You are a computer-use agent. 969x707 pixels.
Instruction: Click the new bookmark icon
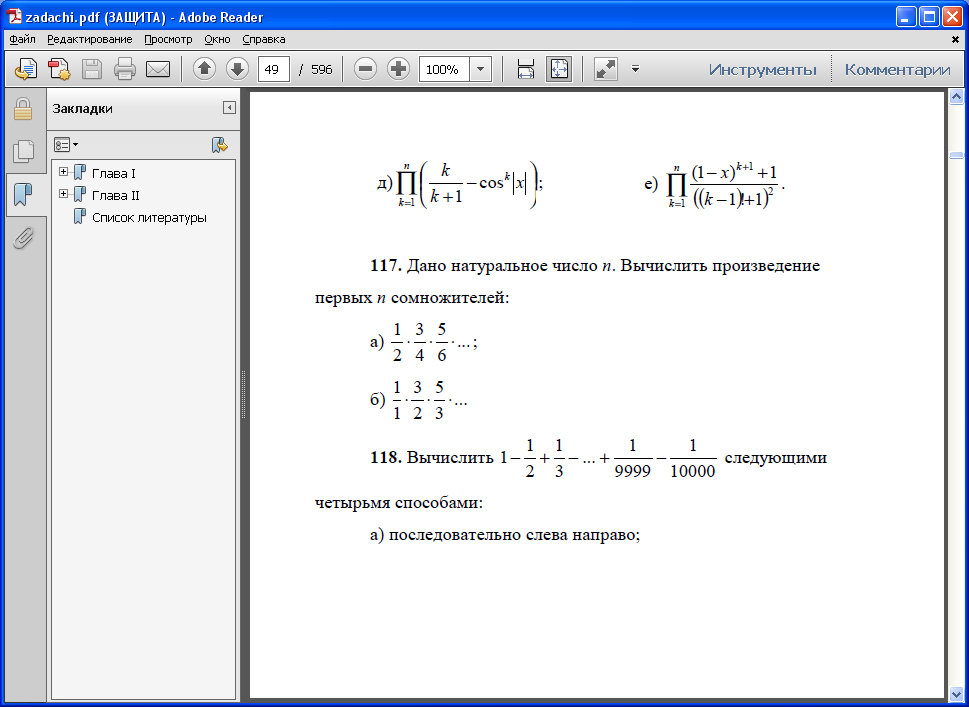point(219,145)
